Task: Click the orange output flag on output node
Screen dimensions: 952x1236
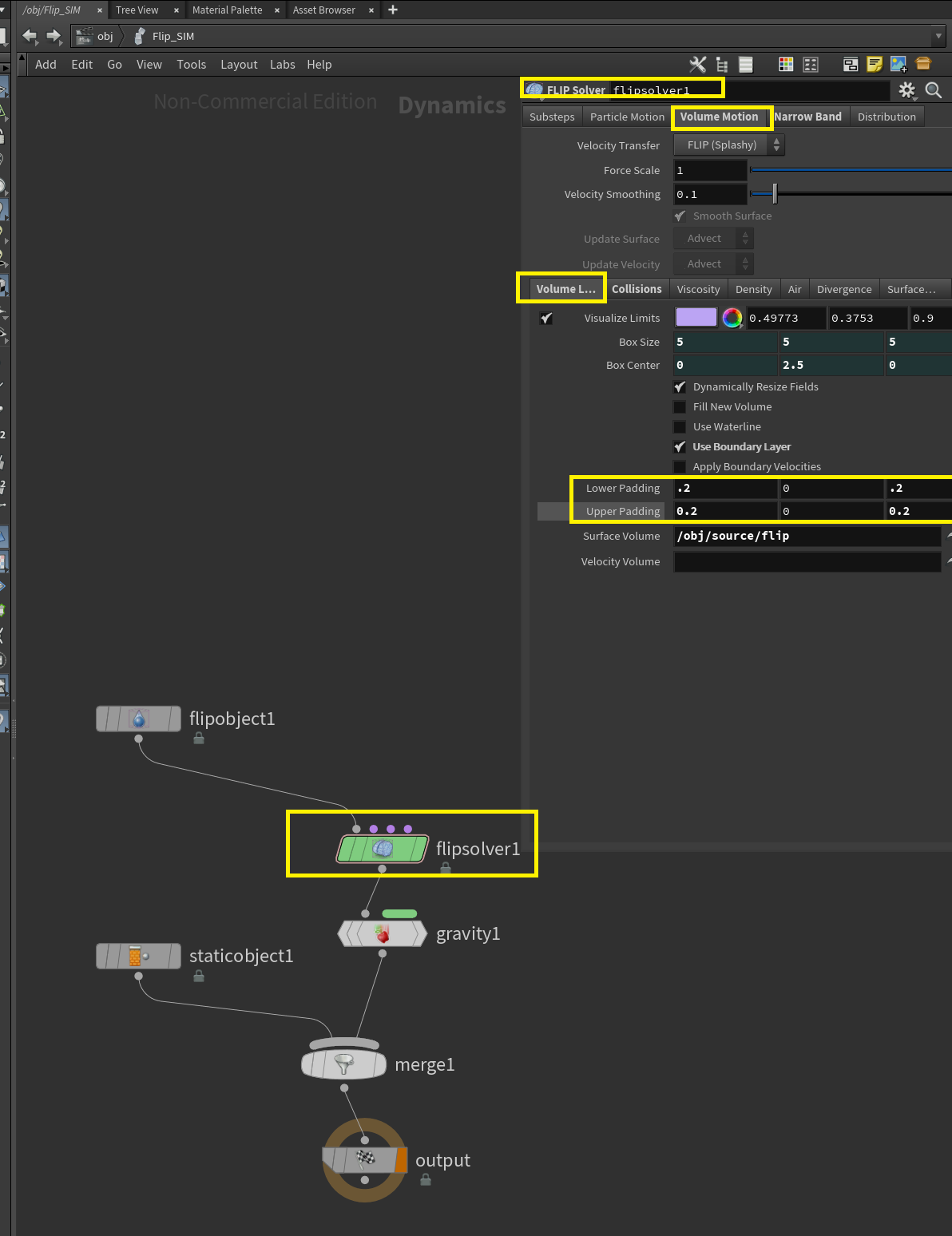Action: point(401,1160)
